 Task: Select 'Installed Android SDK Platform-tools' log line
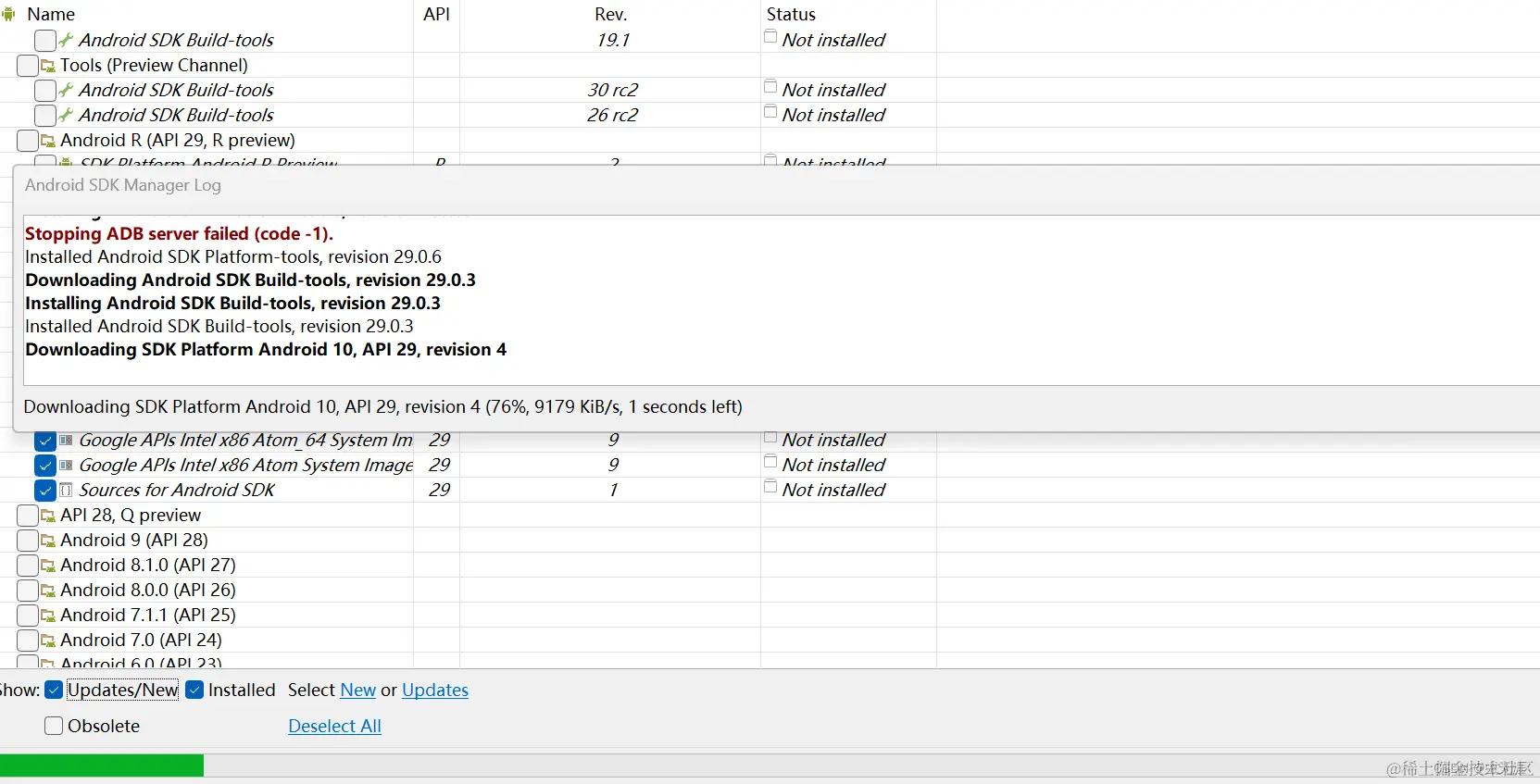pyautogui.click(x=233, y=256)
